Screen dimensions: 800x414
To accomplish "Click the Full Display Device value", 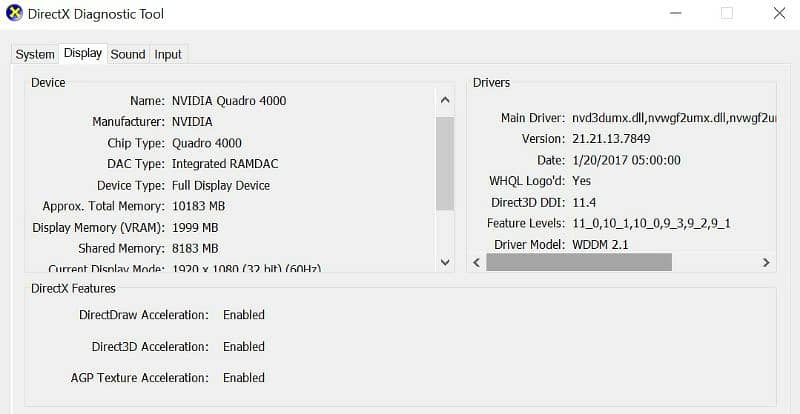I will coord(221,185).
